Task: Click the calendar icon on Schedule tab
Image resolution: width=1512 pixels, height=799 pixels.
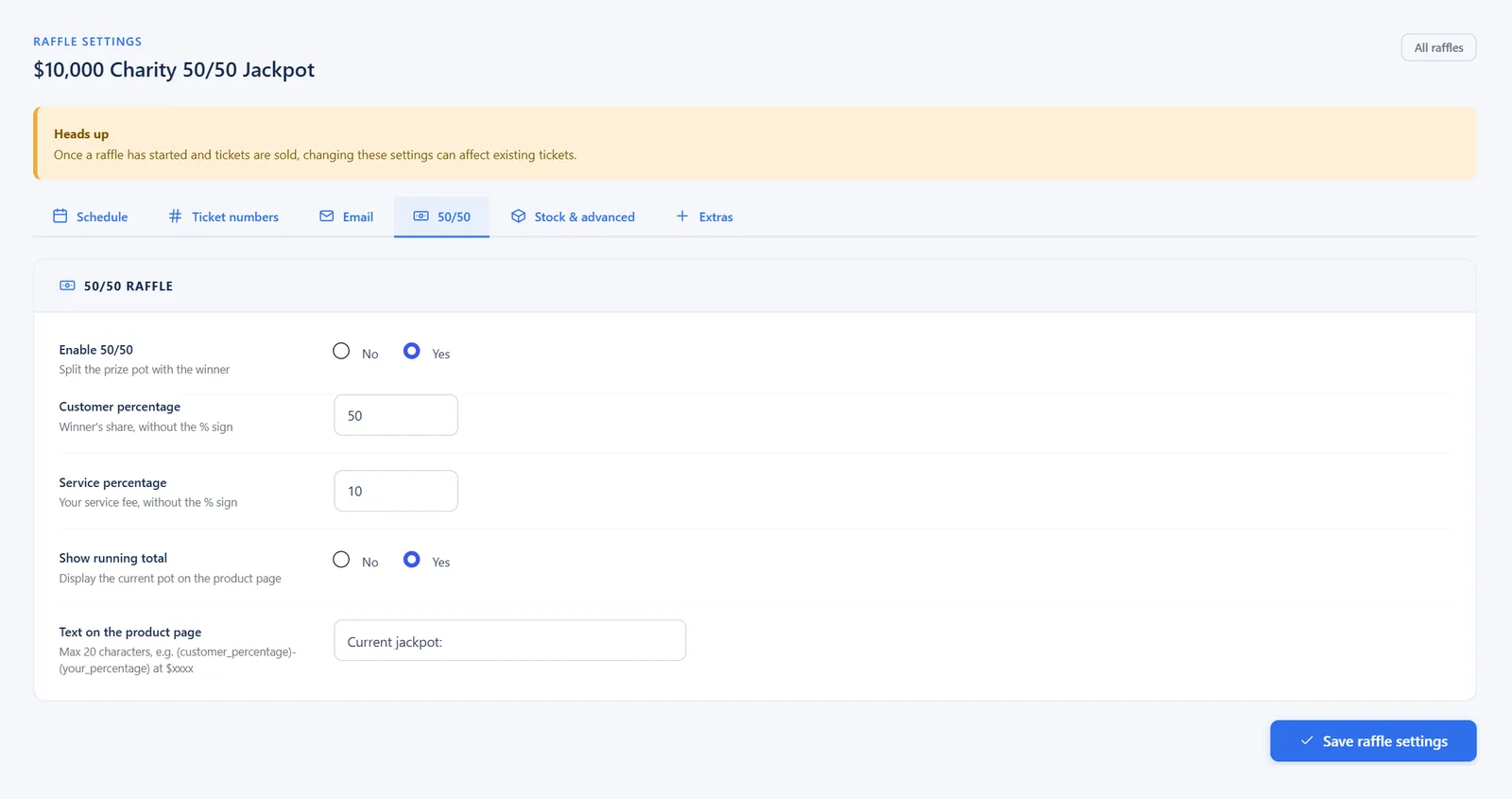Action: coord(60,217)
